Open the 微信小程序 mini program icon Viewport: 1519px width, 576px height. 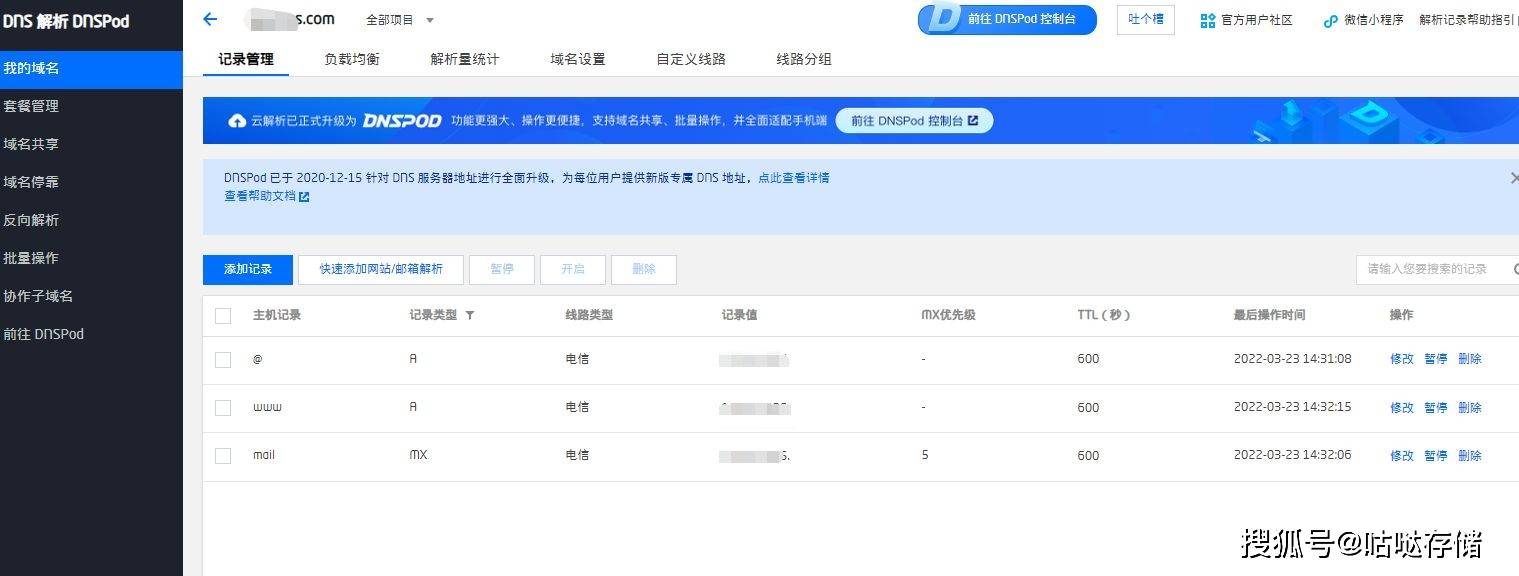click(x=1330, y=20)
